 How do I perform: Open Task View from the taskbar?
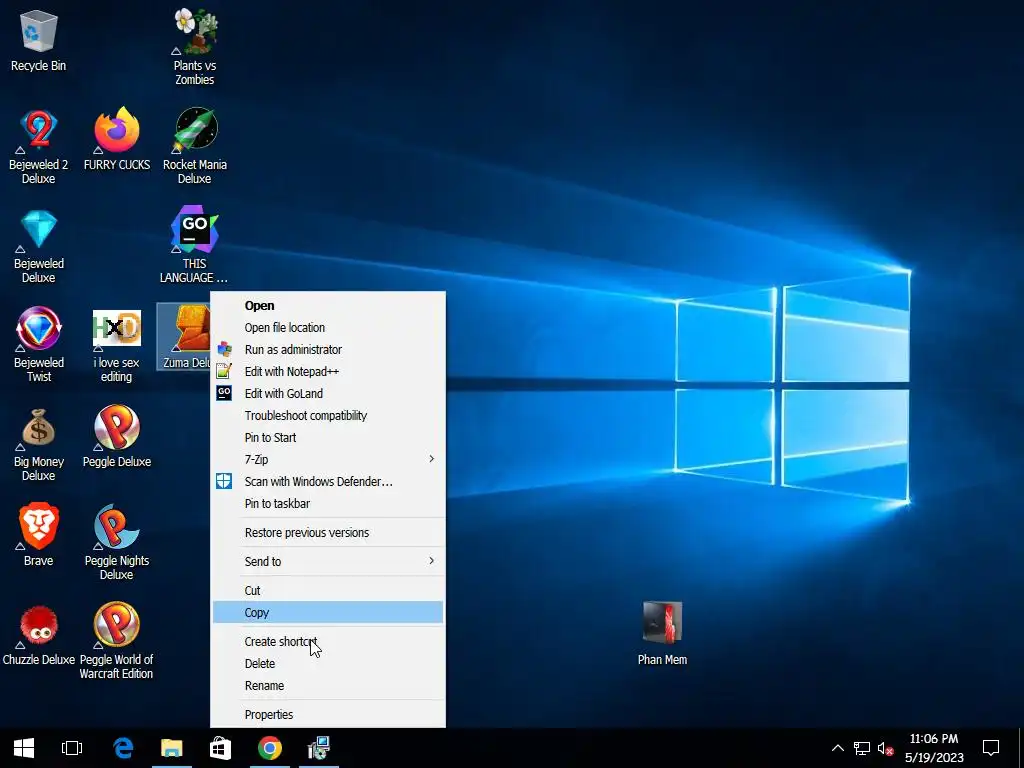72,748
